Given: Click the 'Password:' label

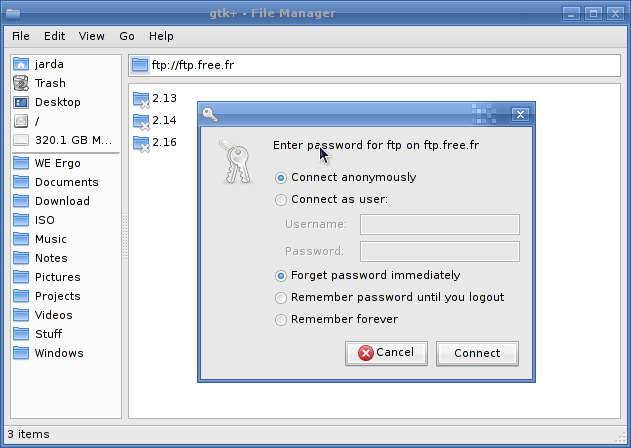Looking at the screenshot, I should click(315, 252).
